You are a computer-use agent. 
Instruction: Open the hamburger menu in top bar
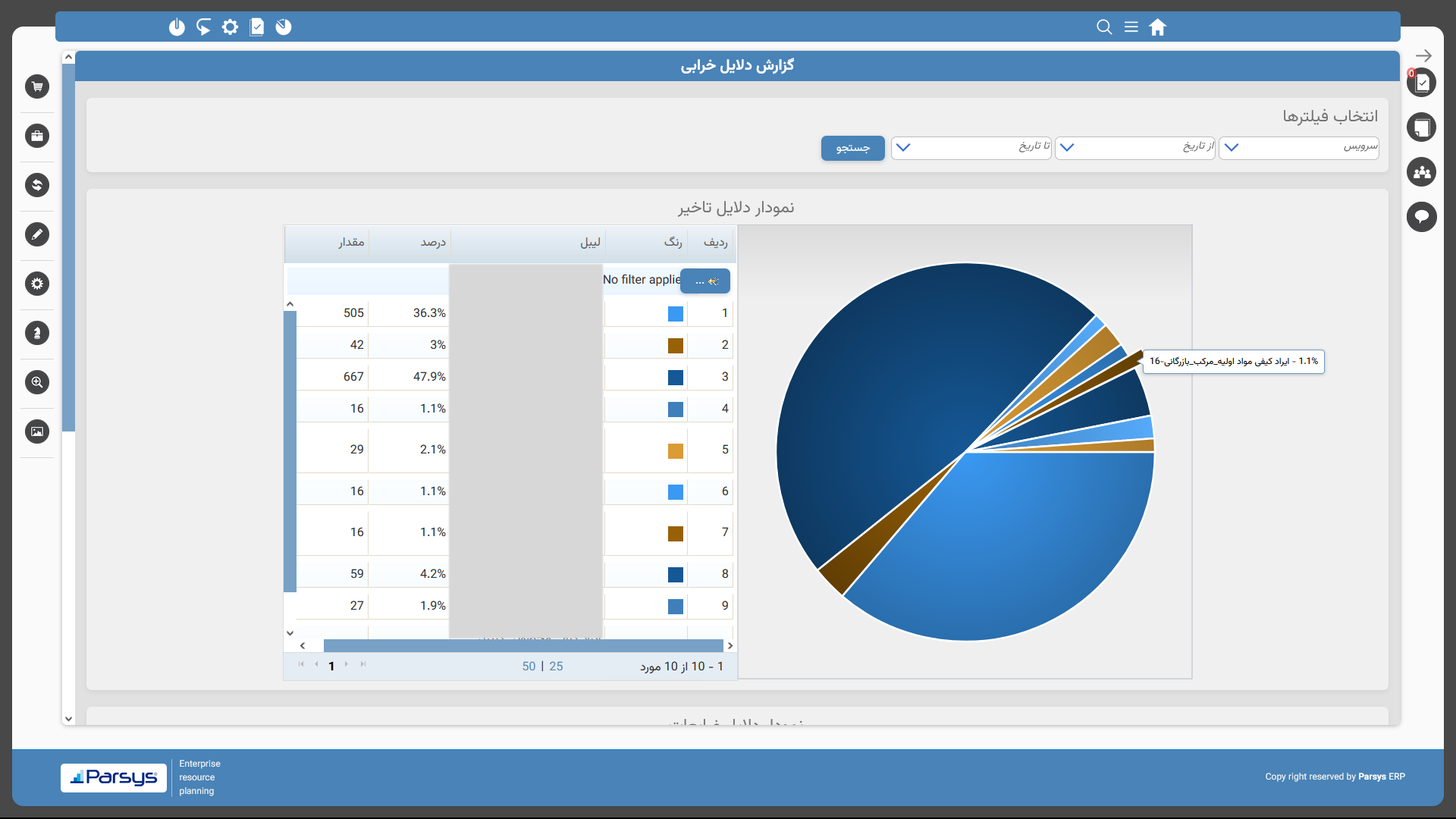click(x=1131, y=27)
